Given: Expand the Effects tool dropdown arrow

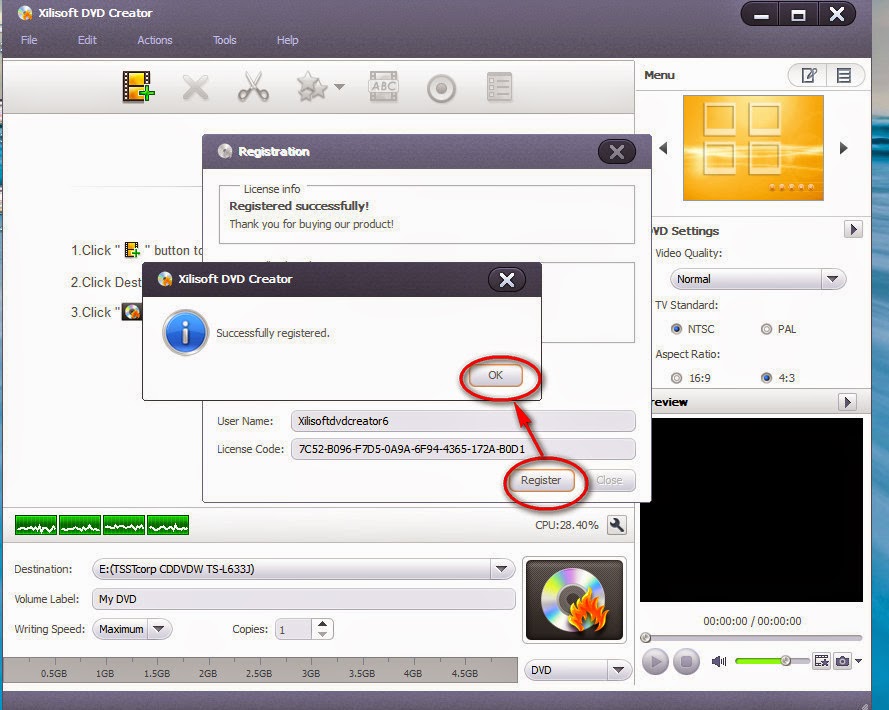Looking at the screenshot, I should tap(339, 87).
